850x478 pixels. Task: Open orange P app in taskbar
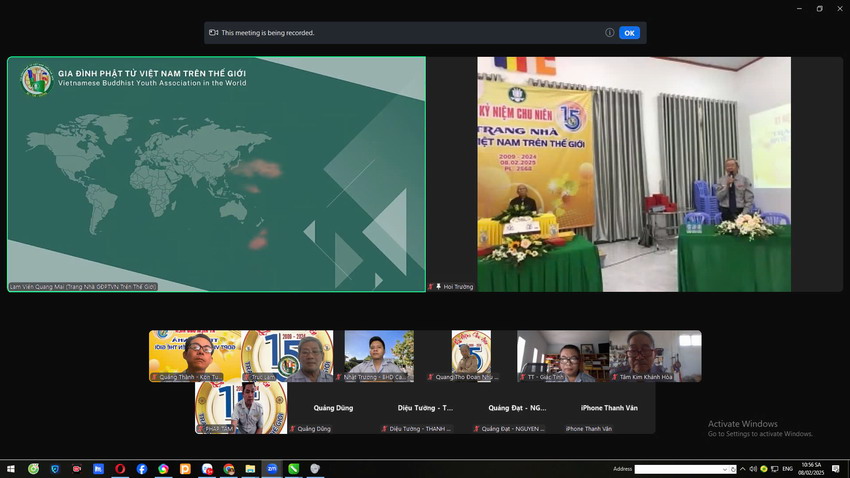(x=185, y=469)
